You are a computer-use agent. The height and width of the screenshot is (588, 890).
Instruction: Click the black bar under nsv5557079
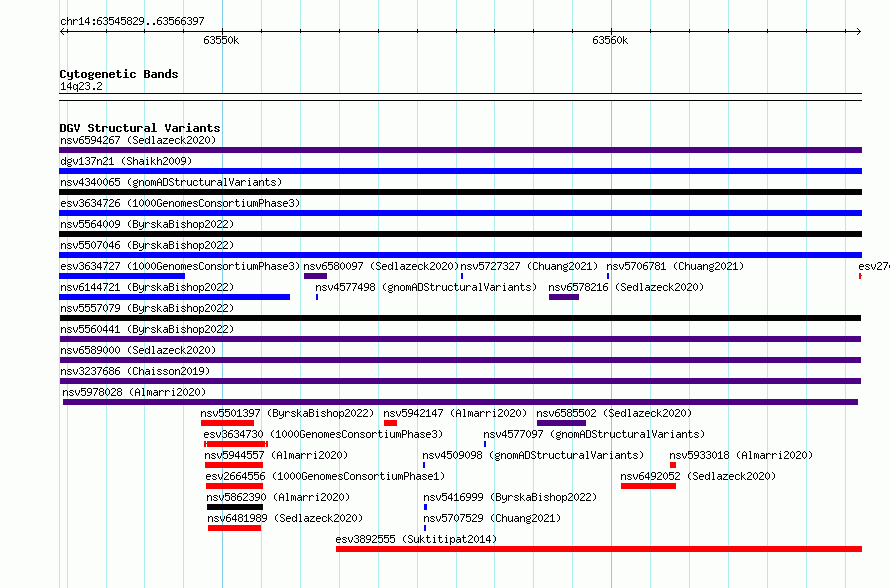tap(460, 318)
